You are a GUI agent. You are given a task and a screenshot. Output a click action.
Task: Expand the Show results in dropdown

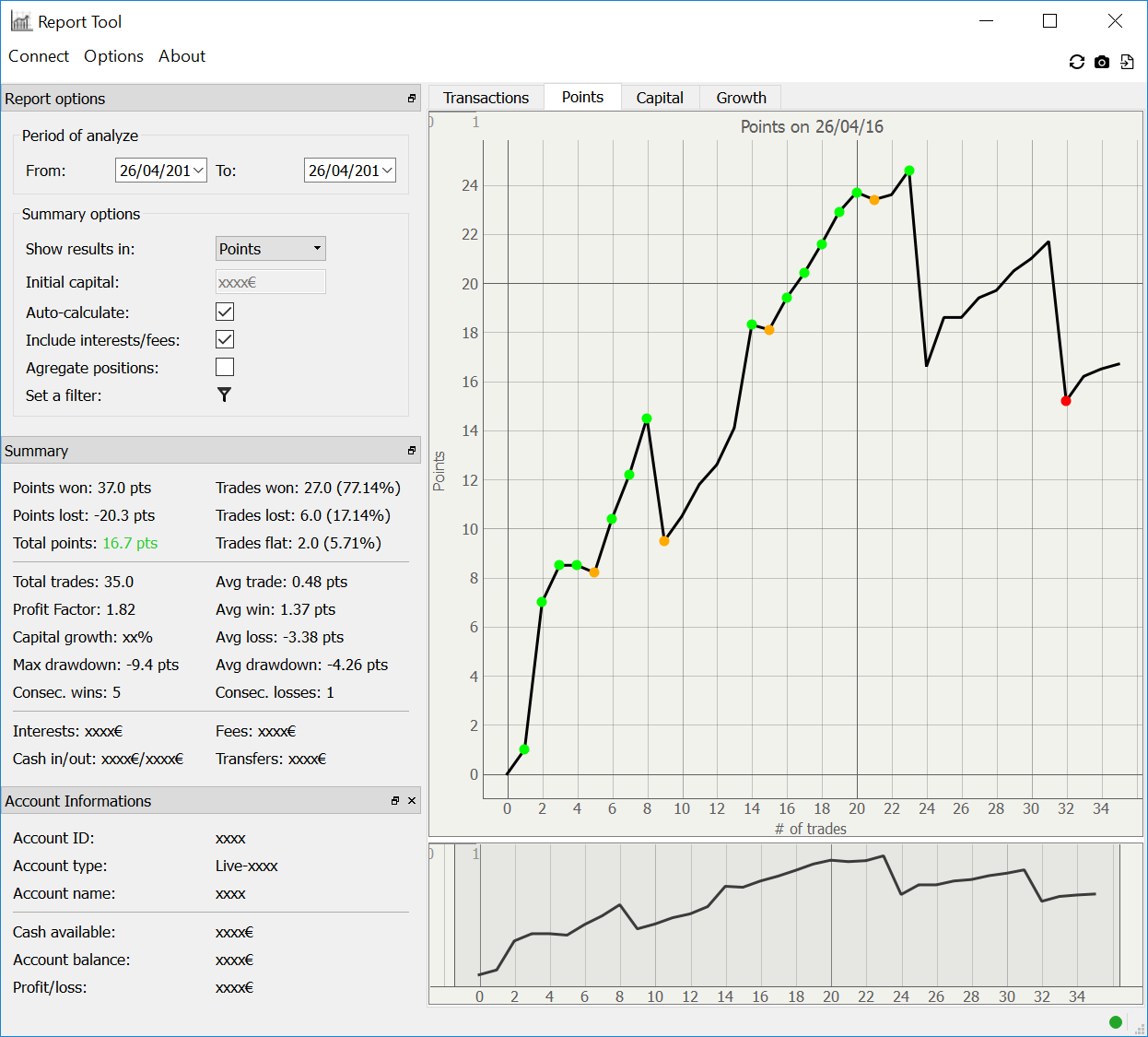click(270, 249)
